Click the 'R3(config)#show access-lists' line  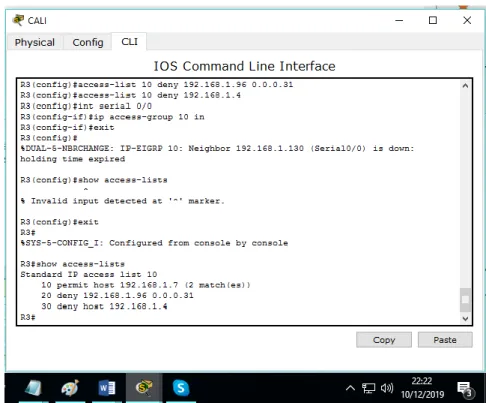click(94, 180)
